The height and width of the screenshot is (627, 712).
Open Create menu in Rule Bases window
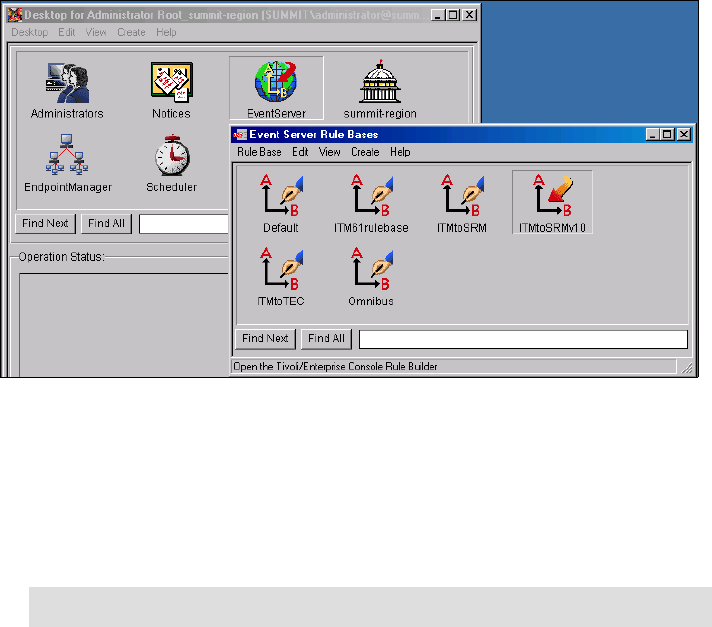(x=365, y=152)
